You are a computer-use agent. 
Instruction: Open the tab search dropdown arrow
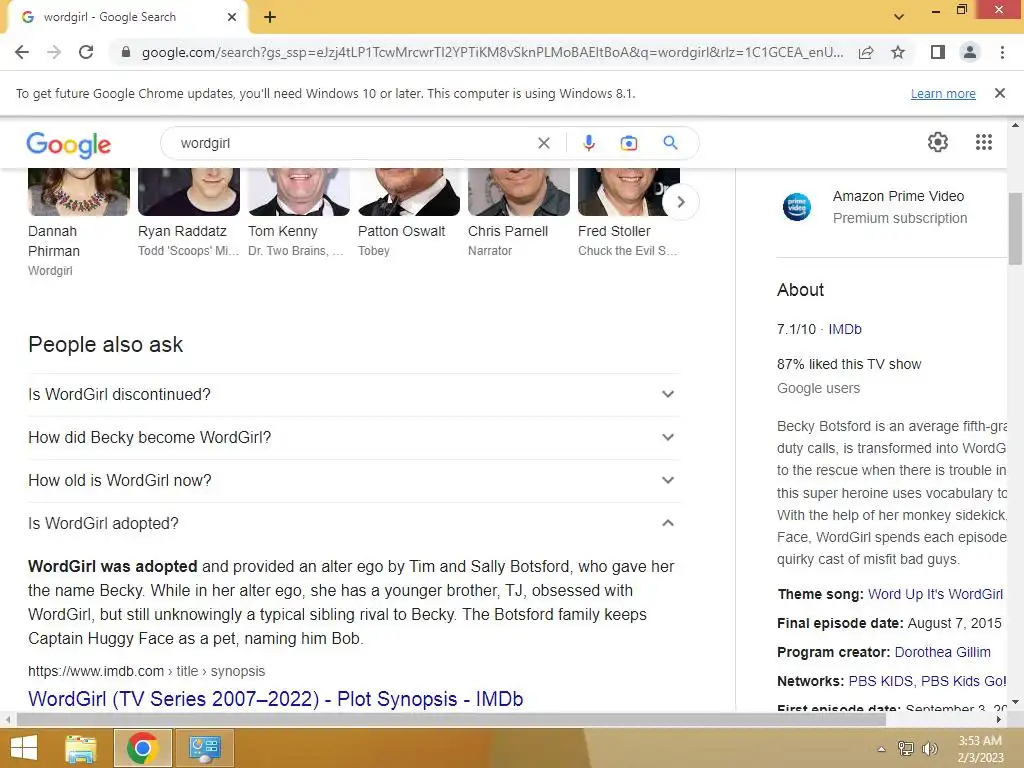tap(899, 16)
